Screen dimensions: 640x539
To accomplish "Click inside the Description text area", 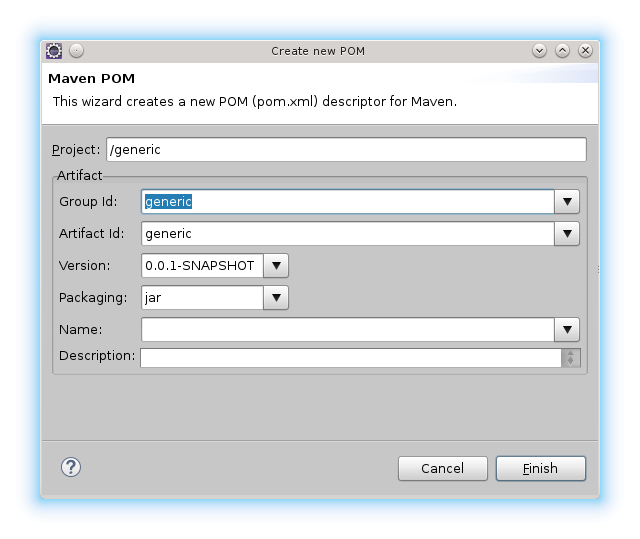I will point(351,358).
